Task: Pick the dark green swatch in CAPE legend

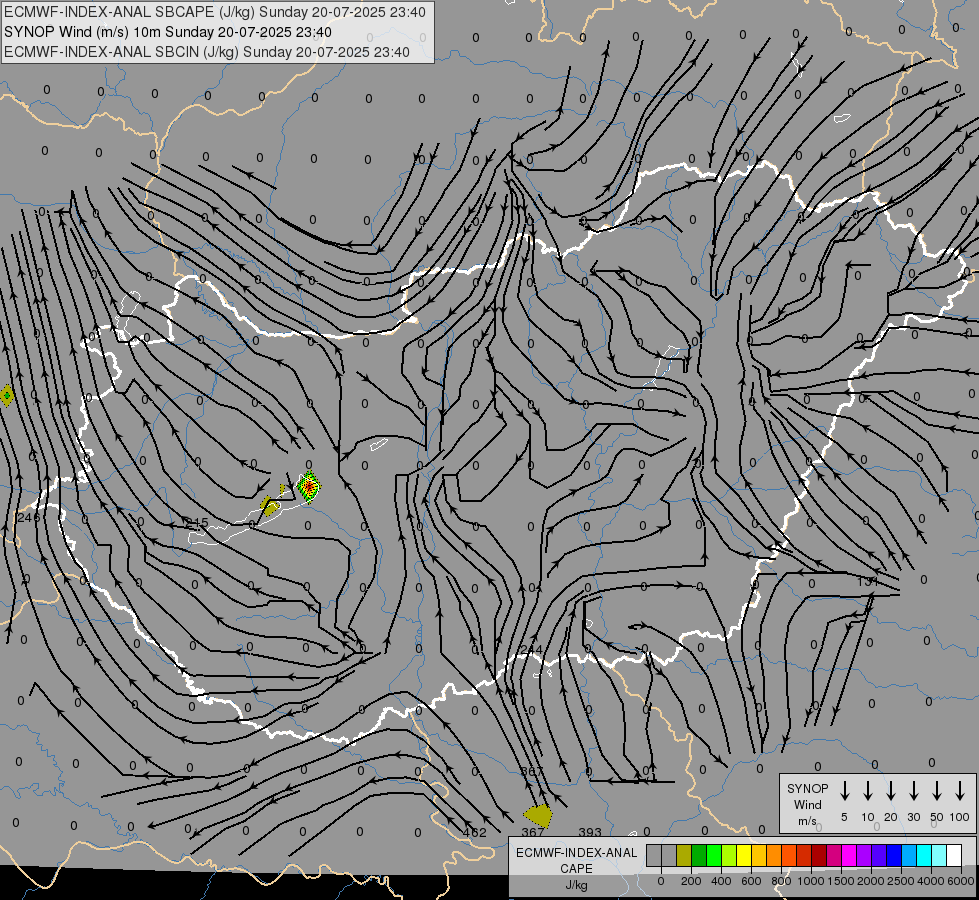Action: point(699,856)
